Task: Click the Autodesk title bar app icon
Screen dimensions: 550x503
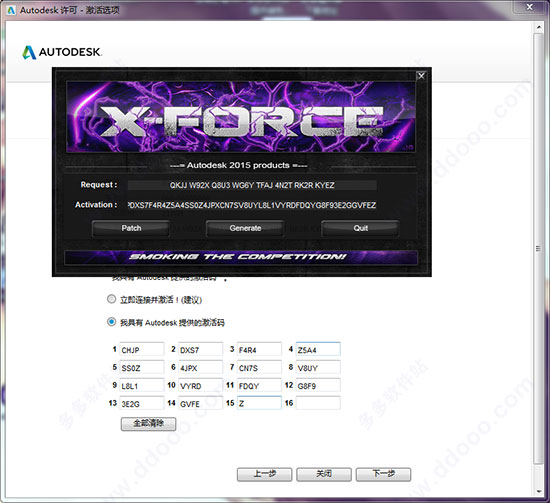Action: pos(11,10)
